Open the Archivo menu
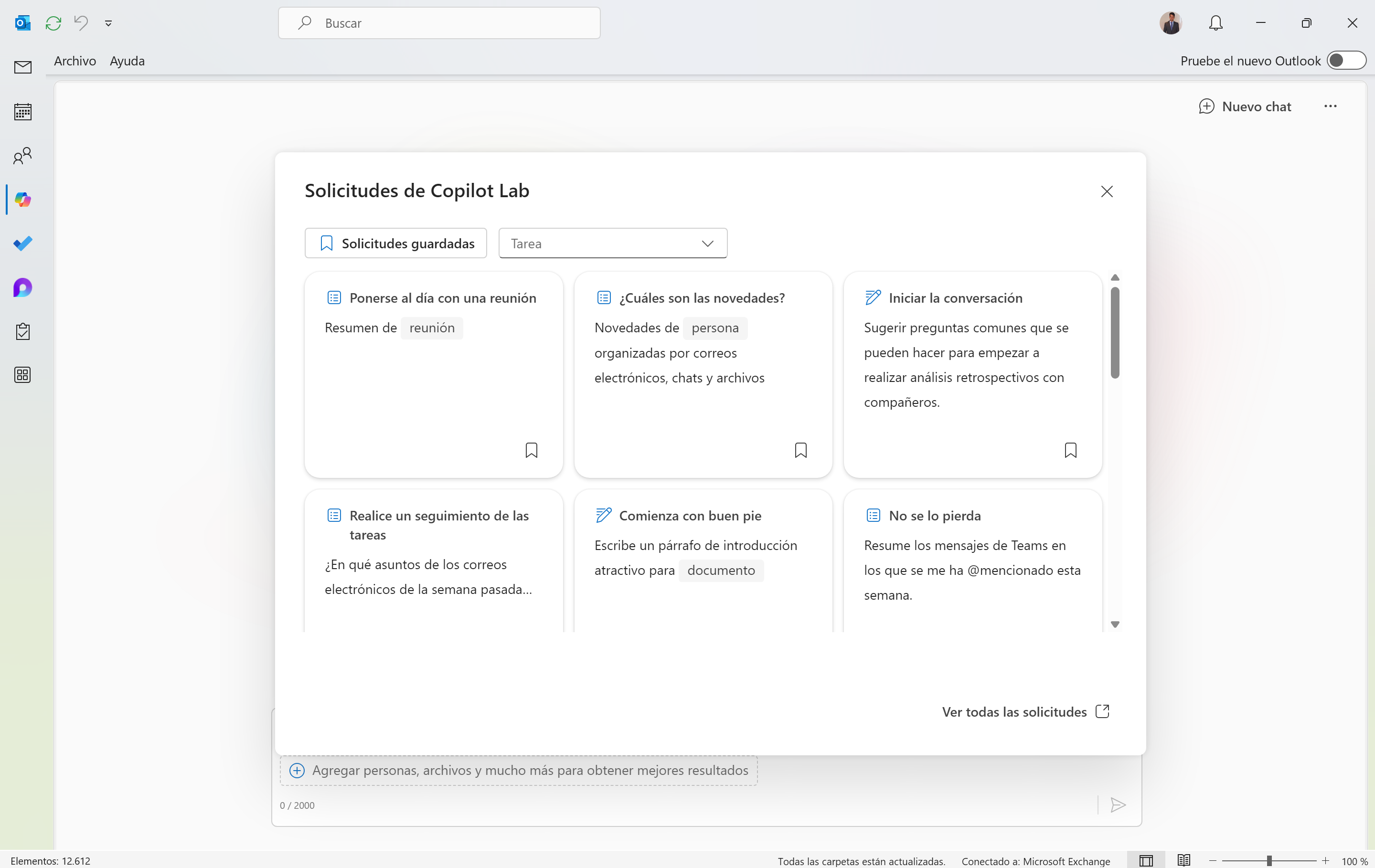This screenshot has height=868, width=1375. 75,61
